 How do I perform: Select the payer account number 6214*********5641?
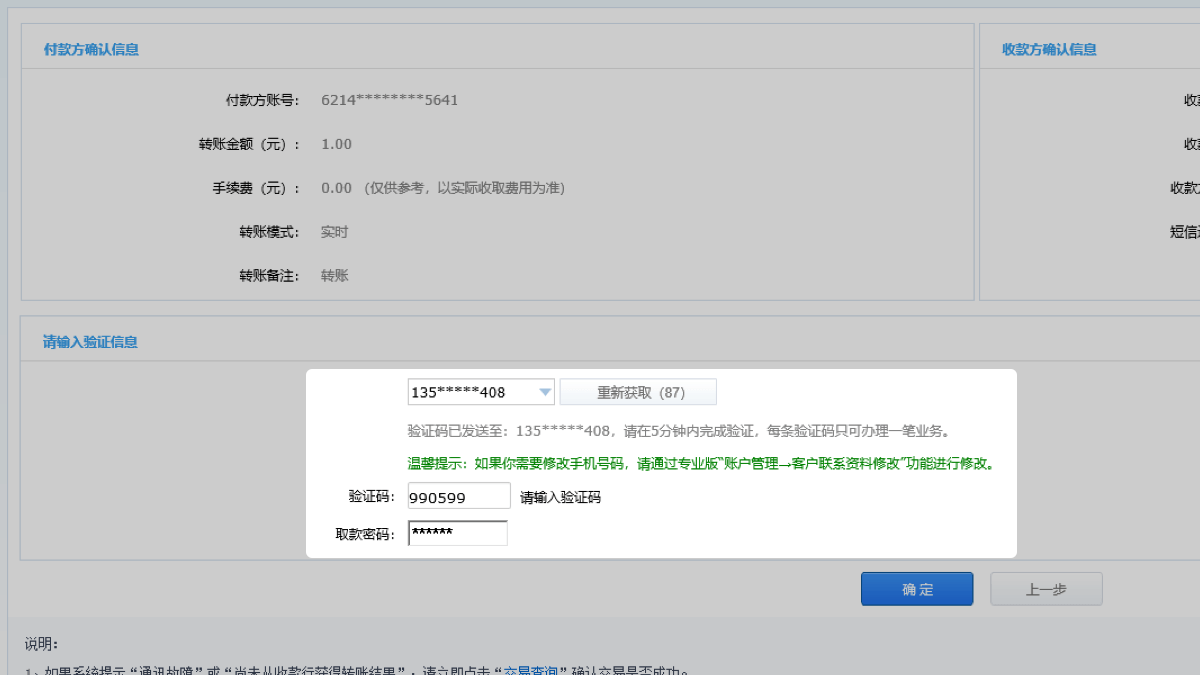pyautogui.click(x=389, y=100)
